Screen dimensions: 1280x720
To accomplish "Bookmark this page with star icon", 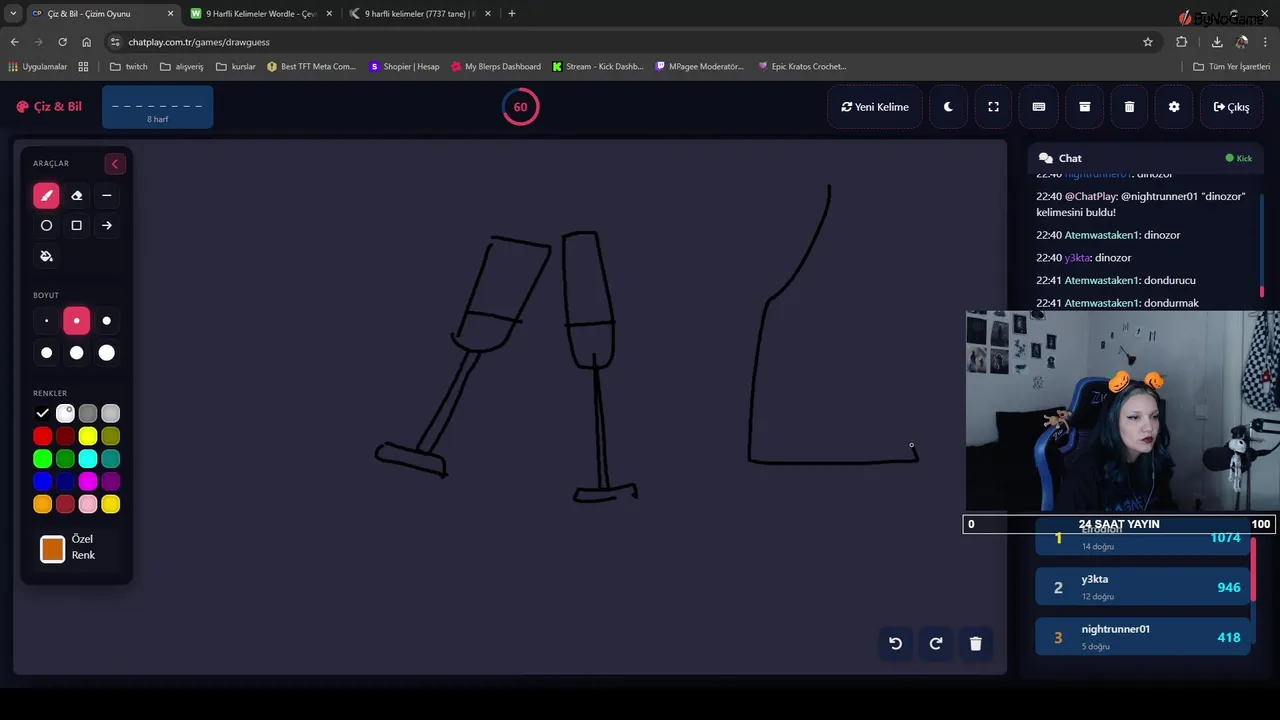I will point(1148,42).
